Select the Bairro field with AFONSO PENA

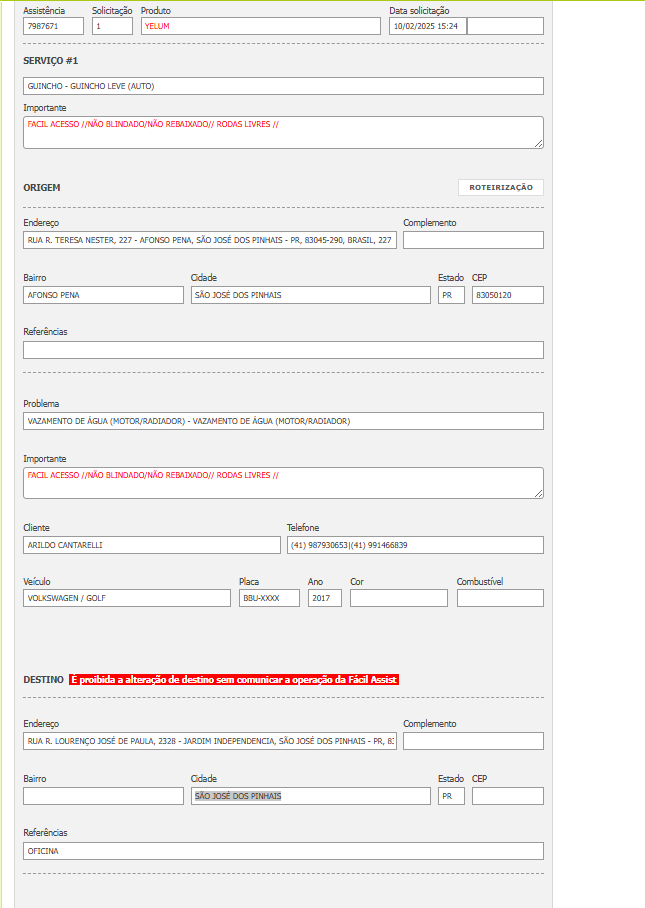[x=103, y=295]
